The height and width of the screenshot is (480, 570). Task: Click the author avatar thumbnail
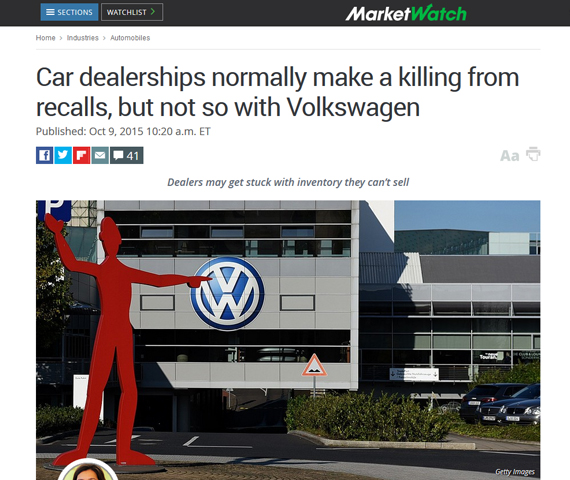coord(87,470)
